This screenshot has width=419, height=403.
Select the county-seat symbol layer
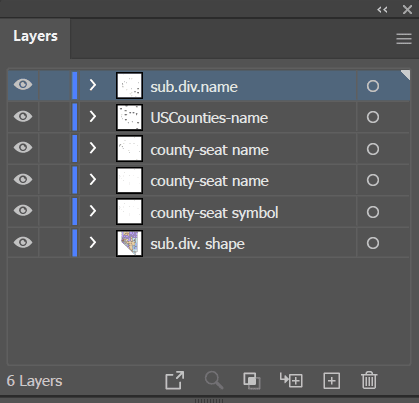[214, 213]
